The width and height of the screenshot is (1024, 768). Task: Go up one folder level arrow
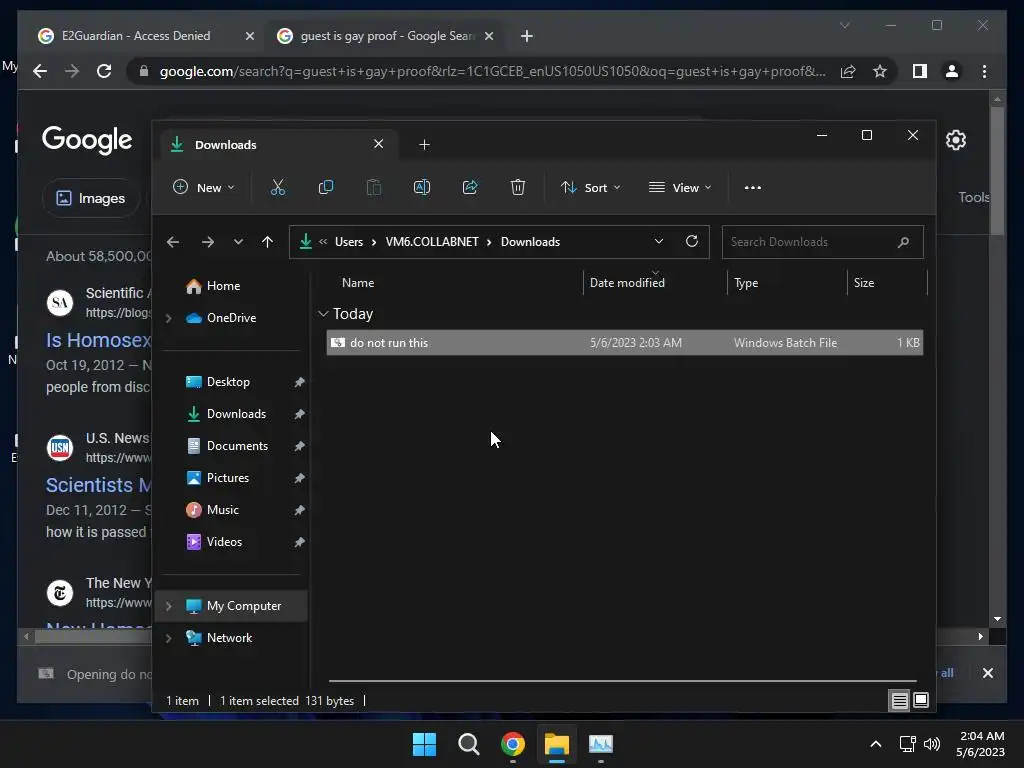pyautogui.click(x=267, y=242)
